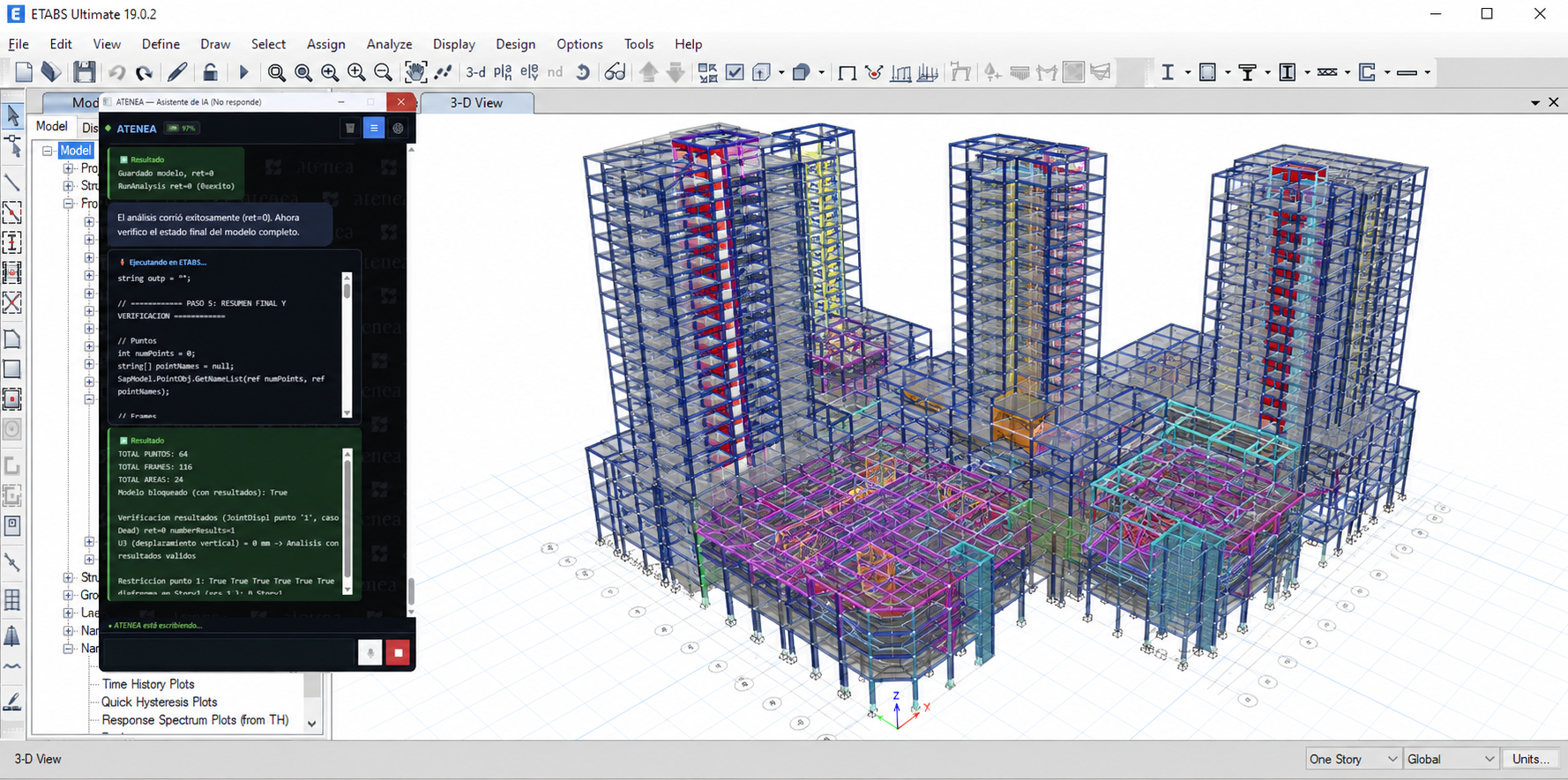Clear ATENEA chat with the trash icon
This screenshot has width=1568, height=780.
350,128
